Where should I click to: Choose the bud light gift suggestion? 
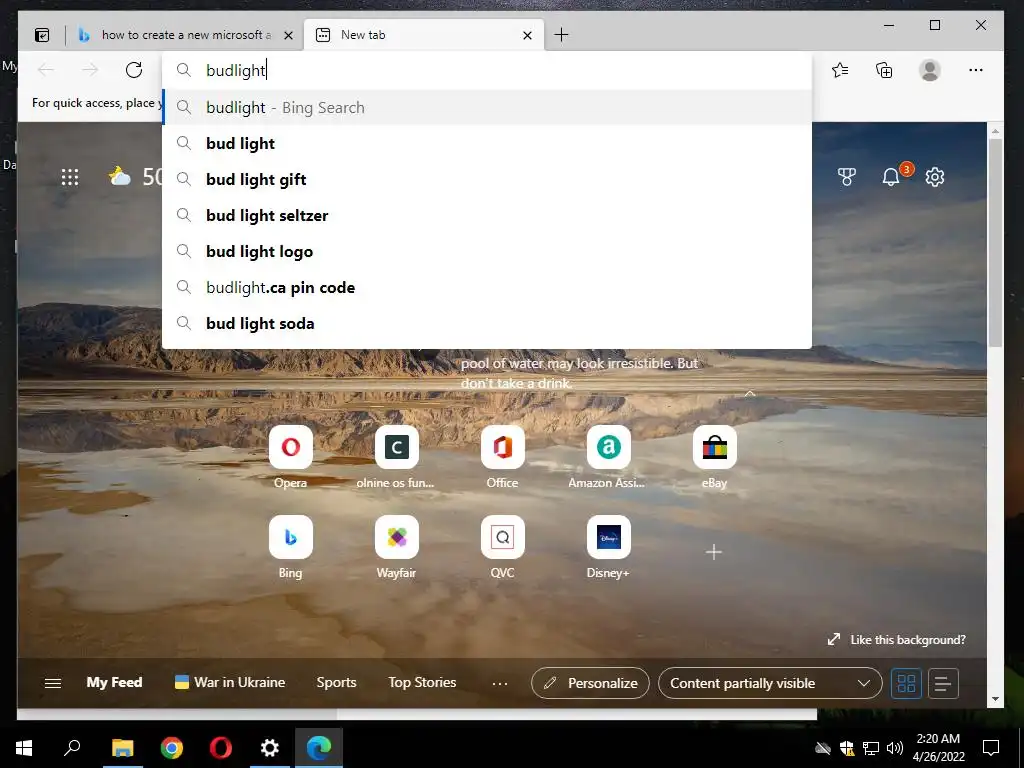pyautogui.click(x=487, y=180)
